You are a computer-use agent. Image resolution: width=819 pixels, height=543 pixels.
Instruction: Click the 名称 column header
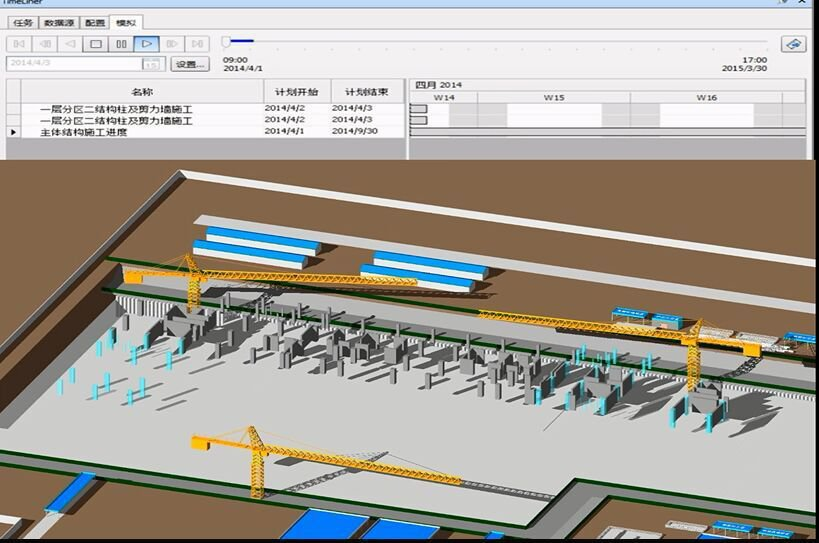(x=142, y=91)
